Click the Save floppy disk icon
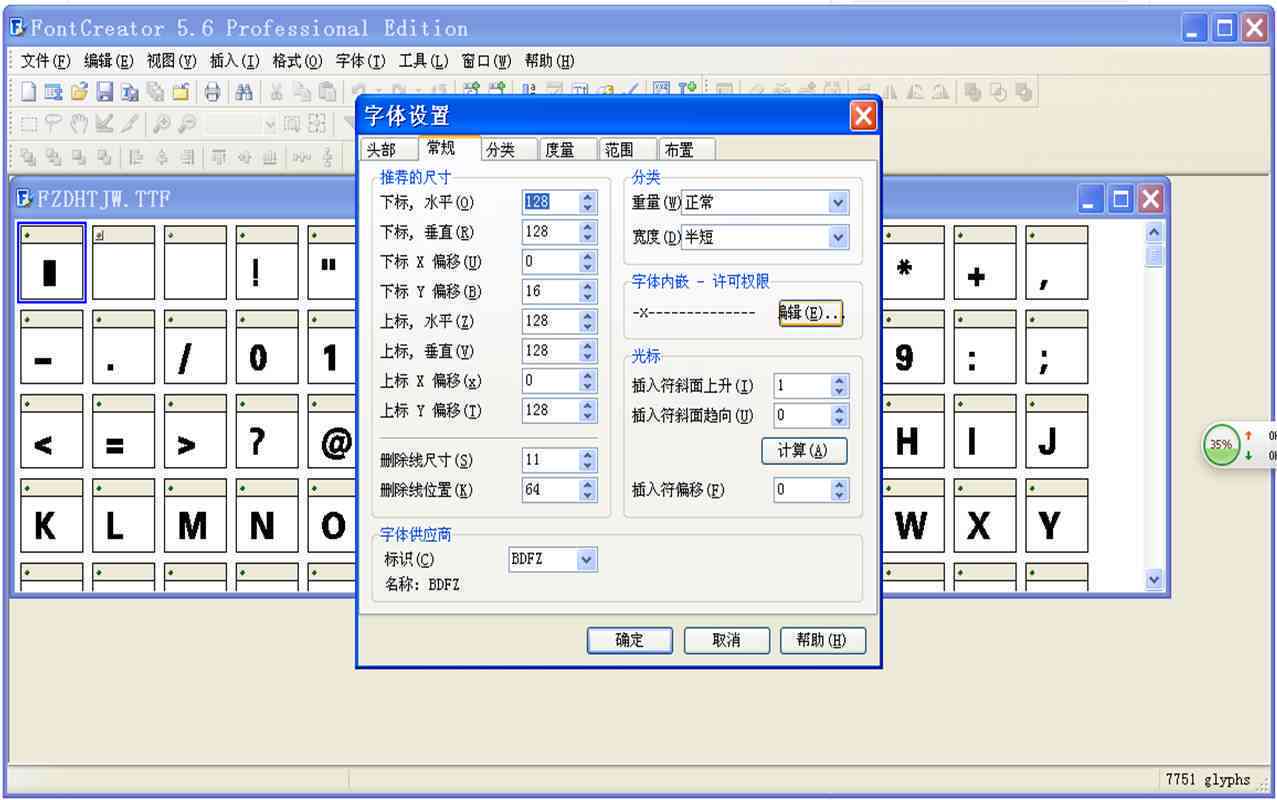Screen dimensions: 1277x800 (x=105, y=92)
